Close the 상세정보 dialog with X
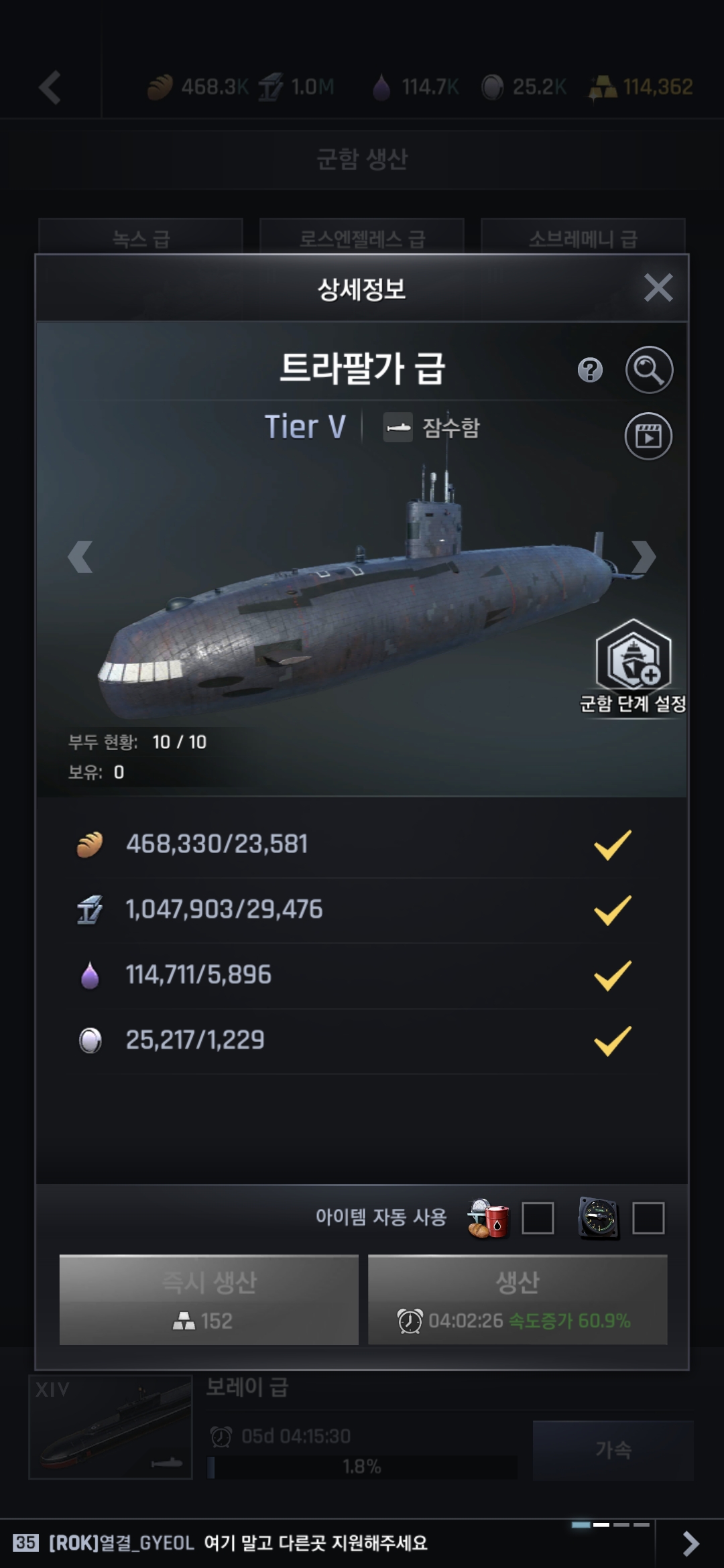The height and width of the screenshot is (1568, 724). point(658,288)
